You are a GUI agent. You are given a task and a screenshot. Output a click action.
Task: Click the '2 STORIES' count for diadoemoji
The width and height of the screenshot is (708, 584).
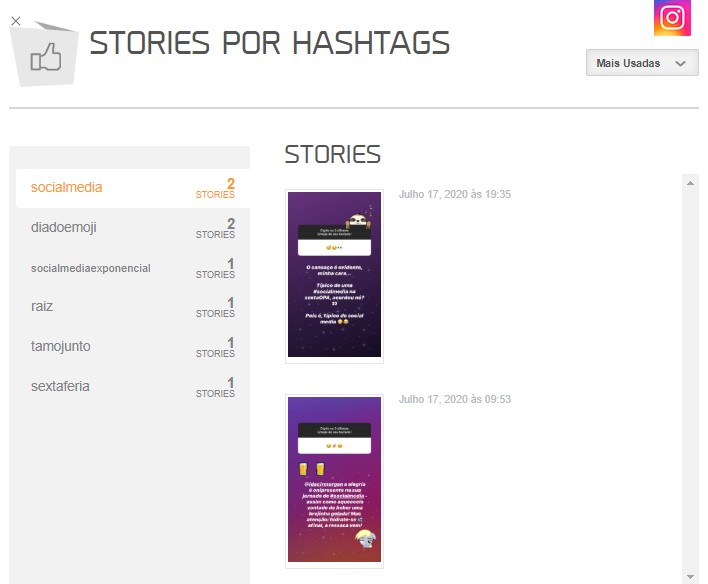215,228
